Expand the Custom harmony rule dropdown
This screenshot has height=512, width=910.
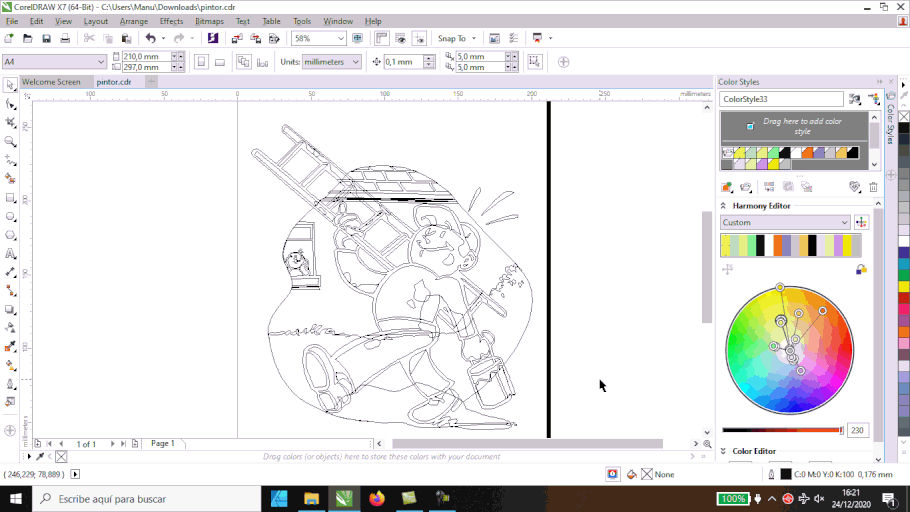click(844, 222)
